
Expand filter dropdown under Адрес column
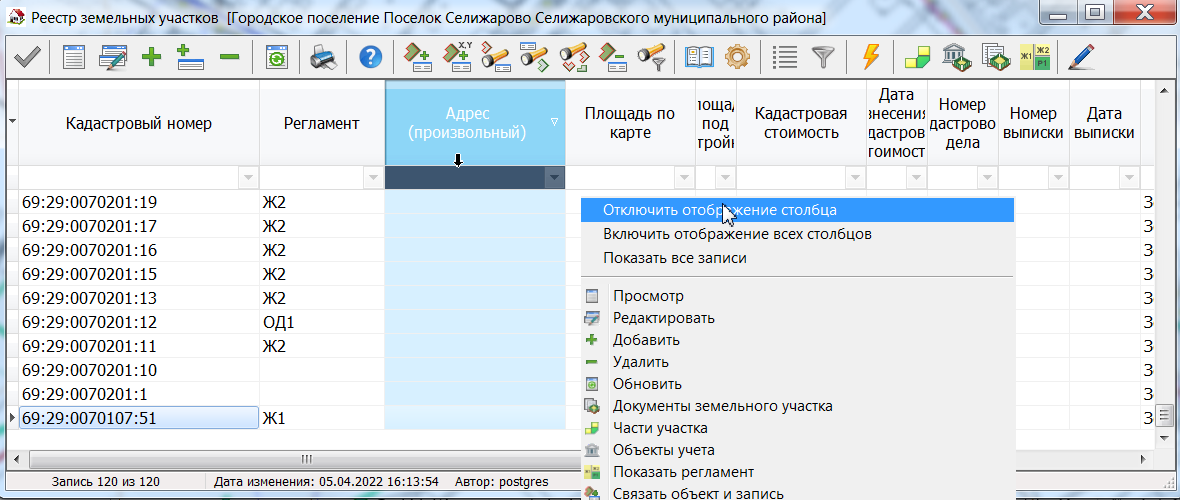tap(554, 178)
